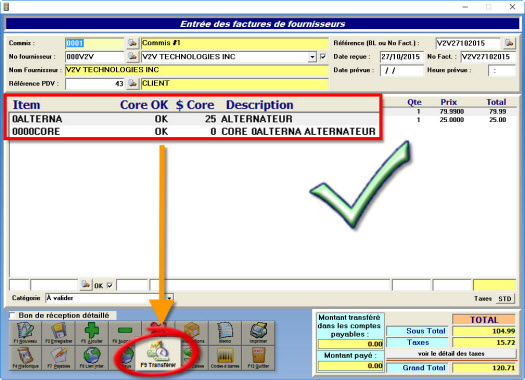Click the F1 Nouveau icon button
Screen dimensions: 525x380
point(25,333)
